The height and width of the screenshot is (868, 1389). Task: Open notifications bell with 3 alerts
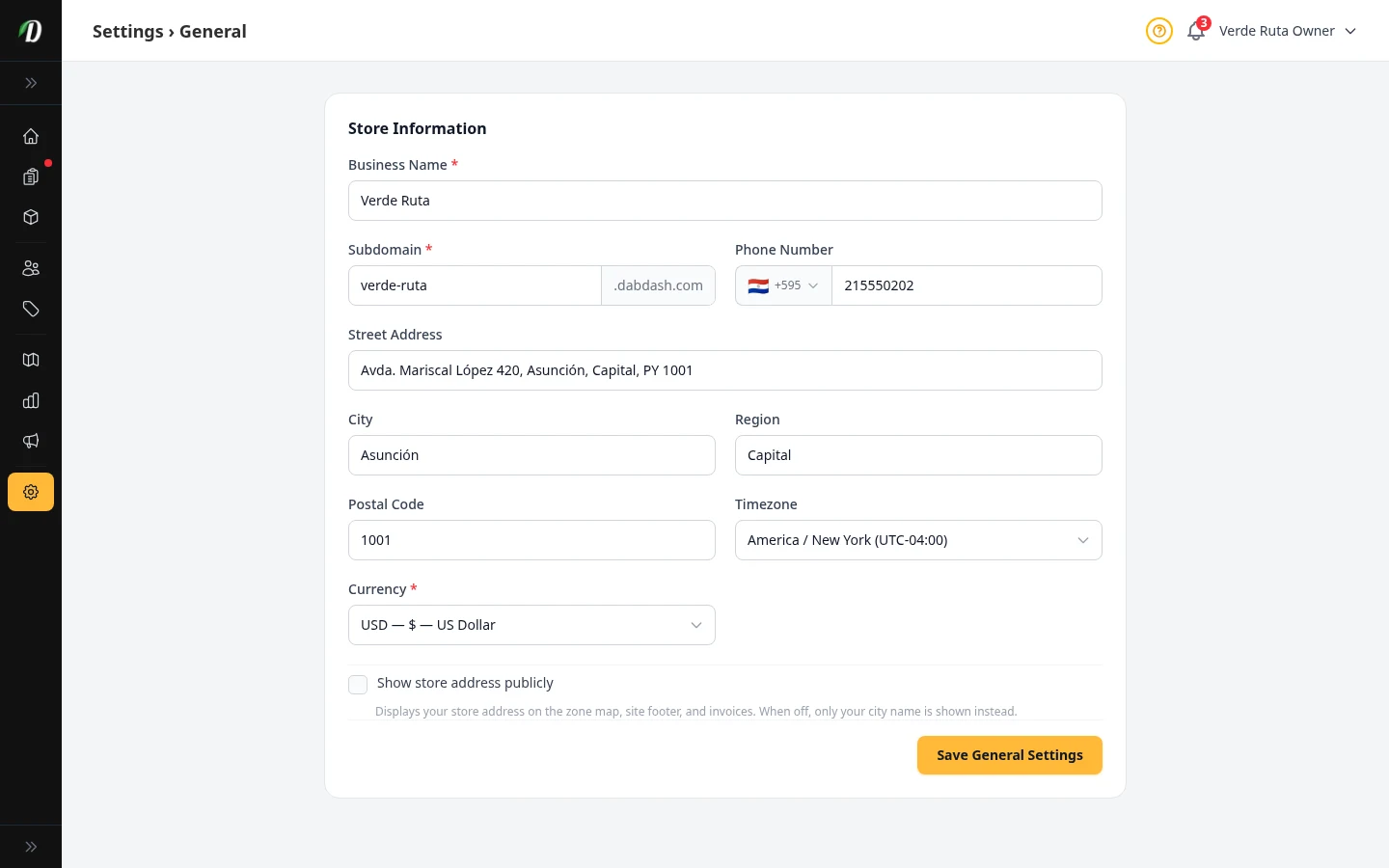tap(1196, 31)
